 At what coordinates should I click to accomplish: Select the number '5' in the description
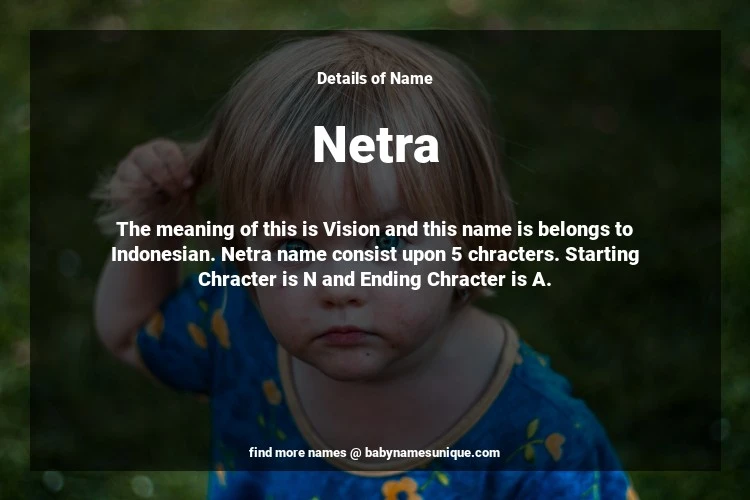tap(457, 255)
